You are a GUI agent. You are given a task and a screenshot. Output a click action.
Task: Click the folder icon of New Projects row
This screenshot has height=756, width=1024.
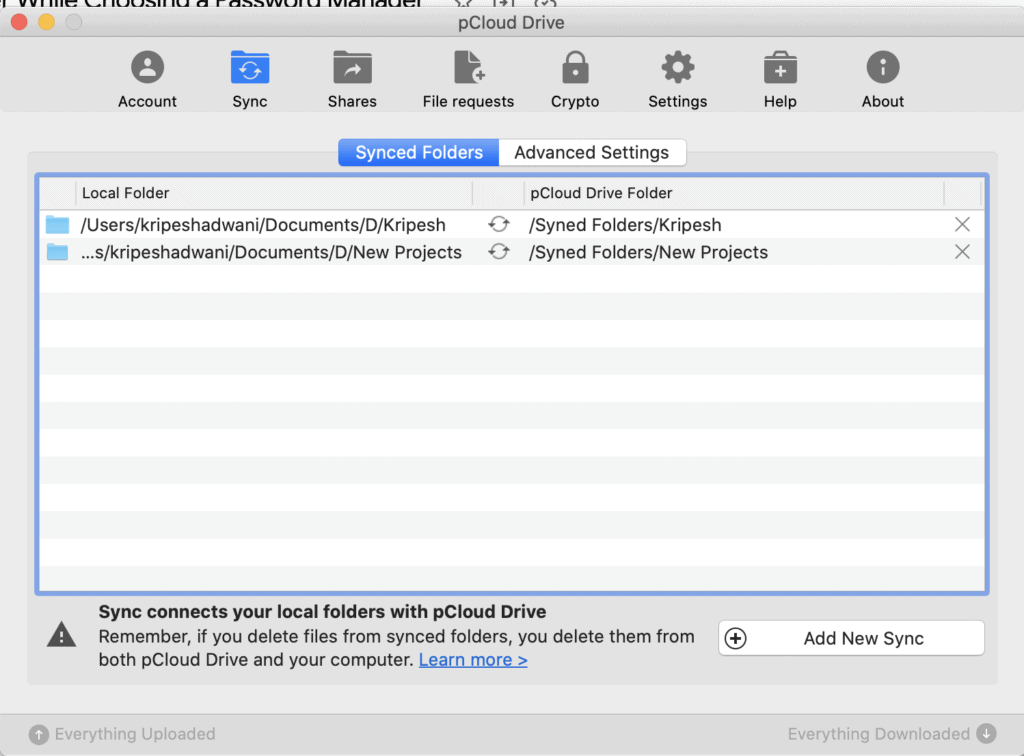[57, 252]
